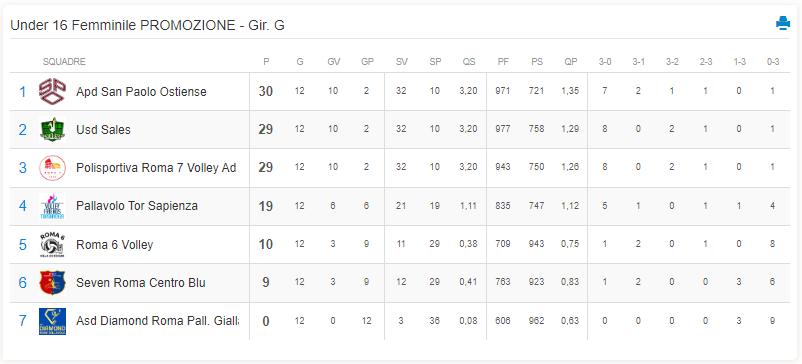The height and width of the screenshot is (364, 802).
Task: Open team Apd San Paolo Ostiense
Action: [x=141, y=92]
